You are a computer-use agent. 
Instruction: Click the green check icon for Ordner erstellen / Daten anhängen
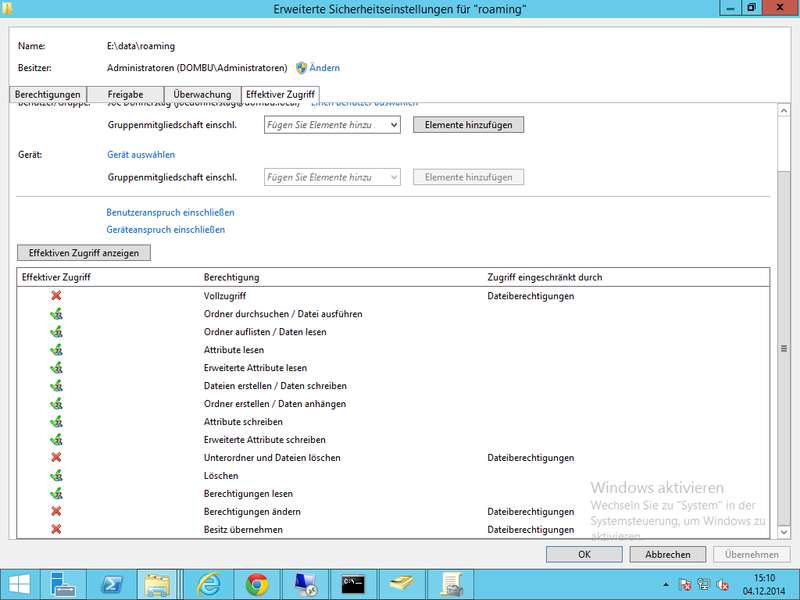click(56, 404)
